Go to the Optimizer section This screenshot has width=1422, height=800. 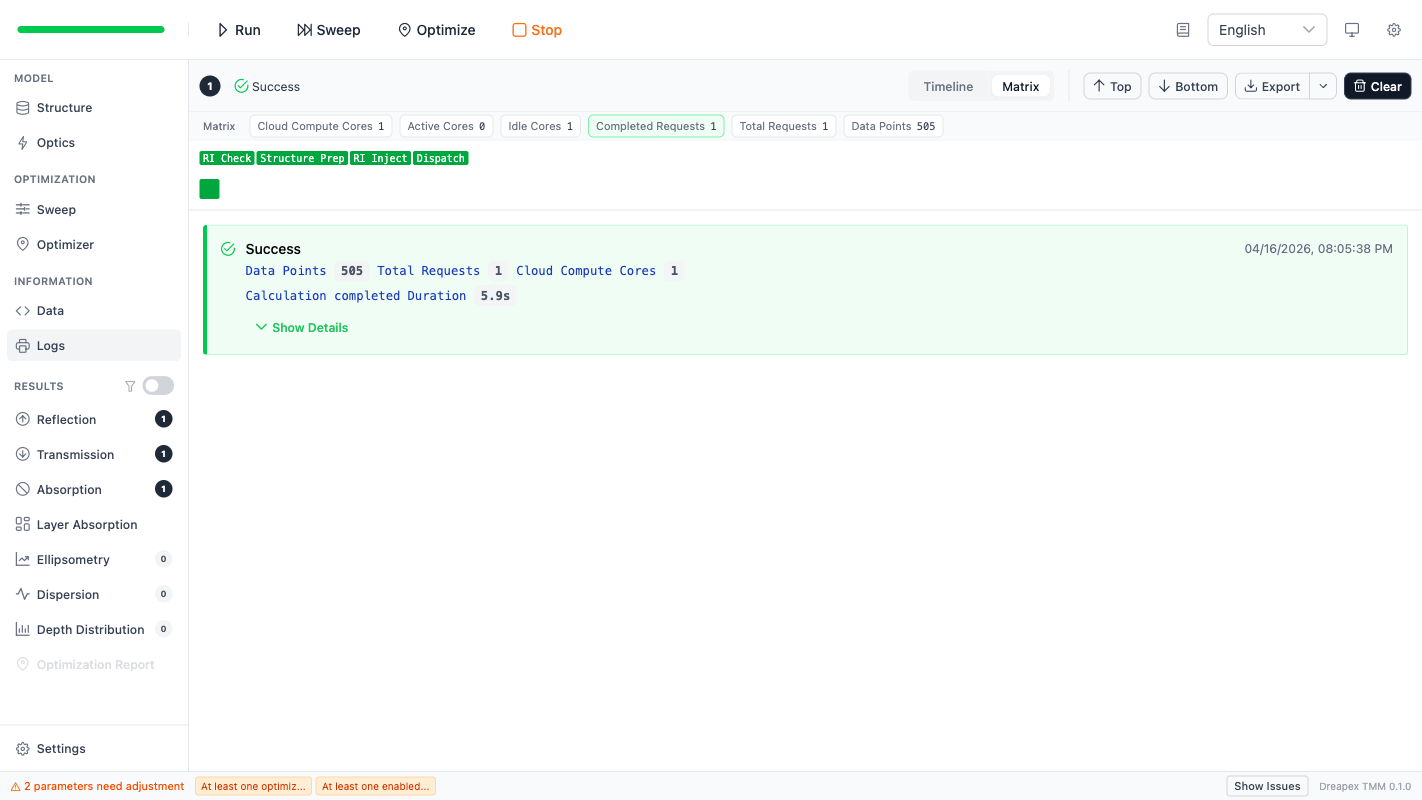65,245
